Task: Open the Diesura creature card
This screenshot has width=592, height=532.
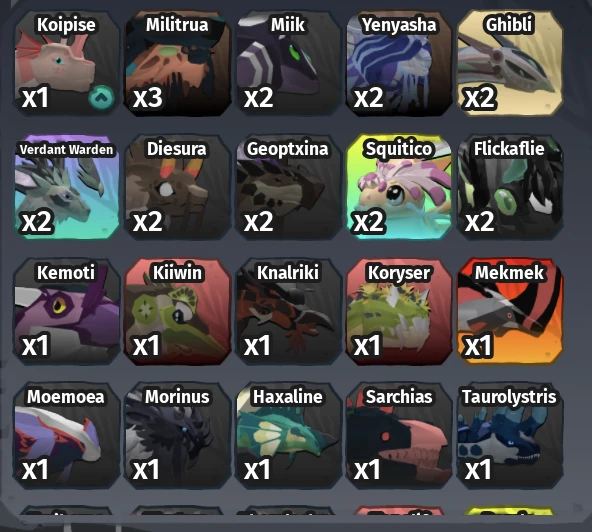Action: [177, 187]
